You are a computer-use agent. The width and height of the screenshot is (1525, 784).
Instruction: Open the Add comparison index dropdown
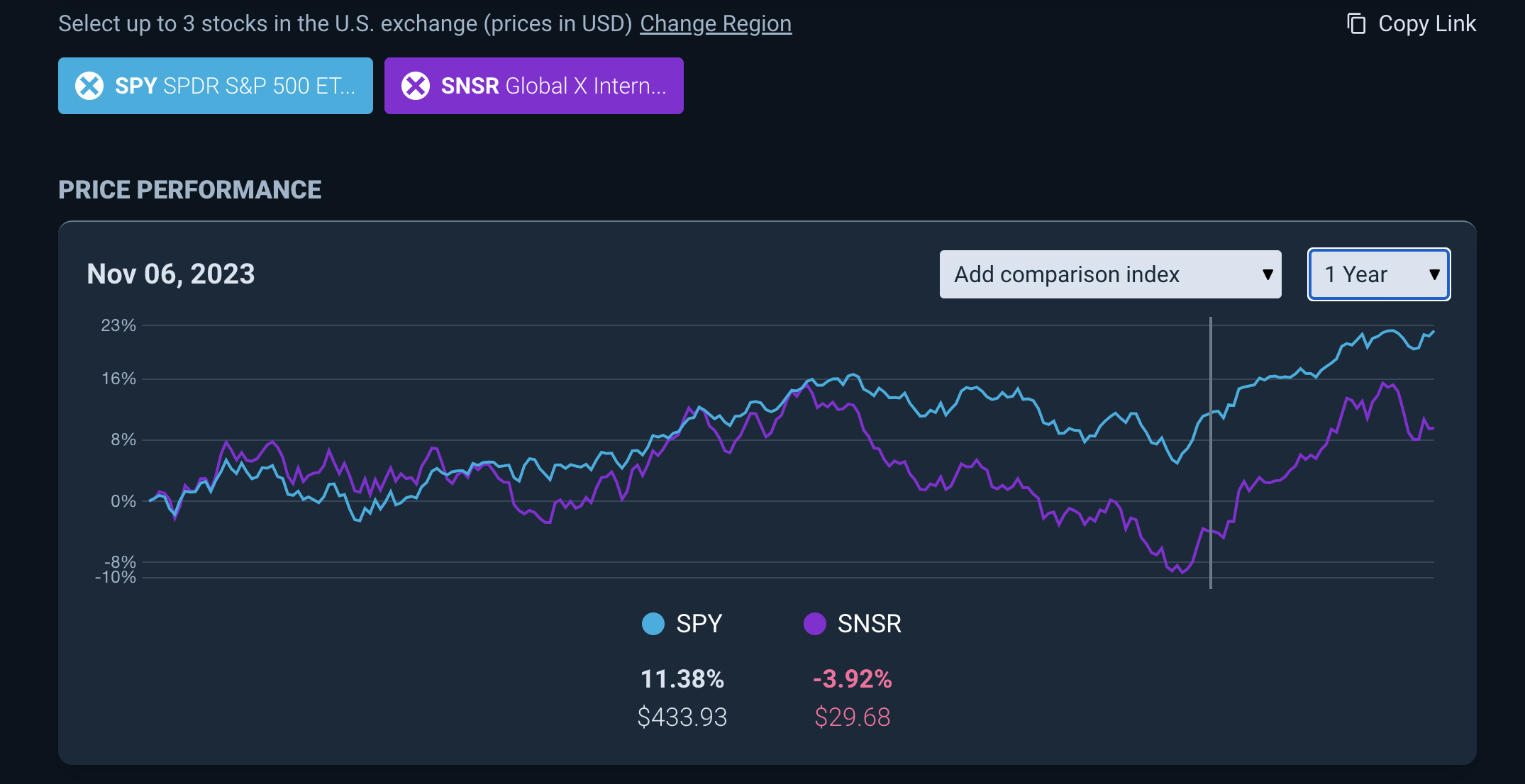click(x=1110, y=274)
